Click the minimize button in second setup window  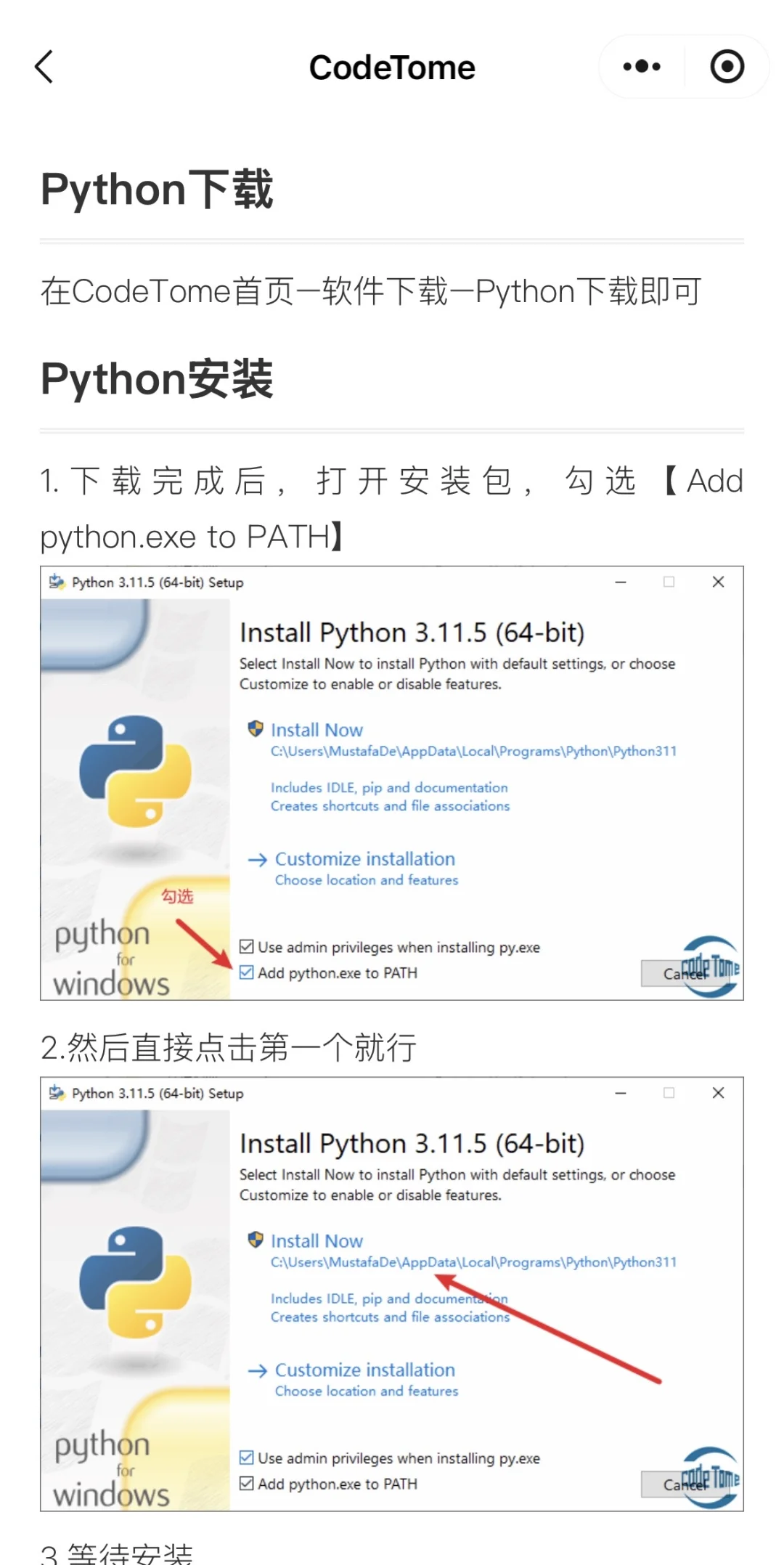(621, 1093)
